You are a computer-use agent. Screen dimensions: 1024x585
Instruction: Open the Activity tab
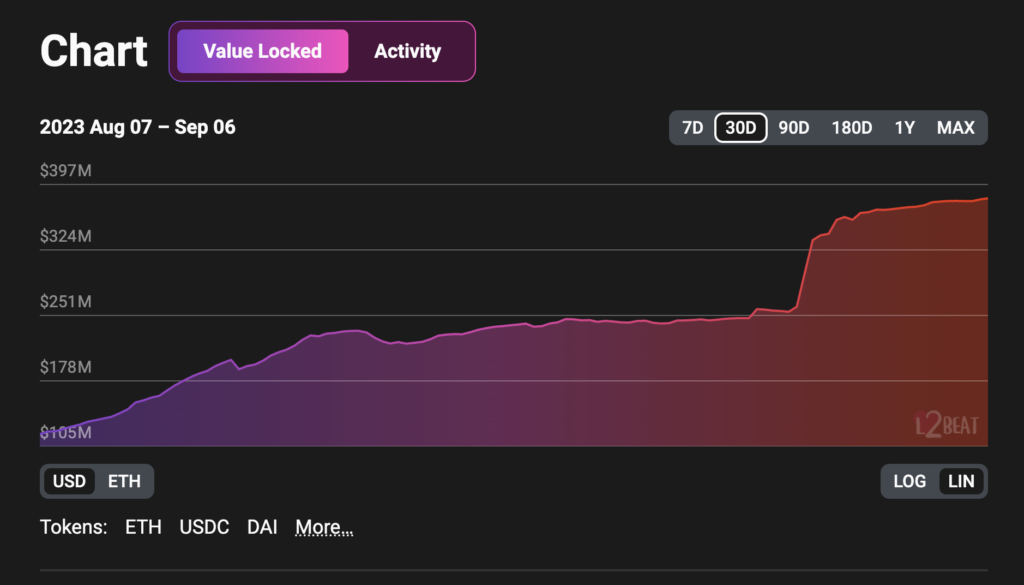click(407, 51)
